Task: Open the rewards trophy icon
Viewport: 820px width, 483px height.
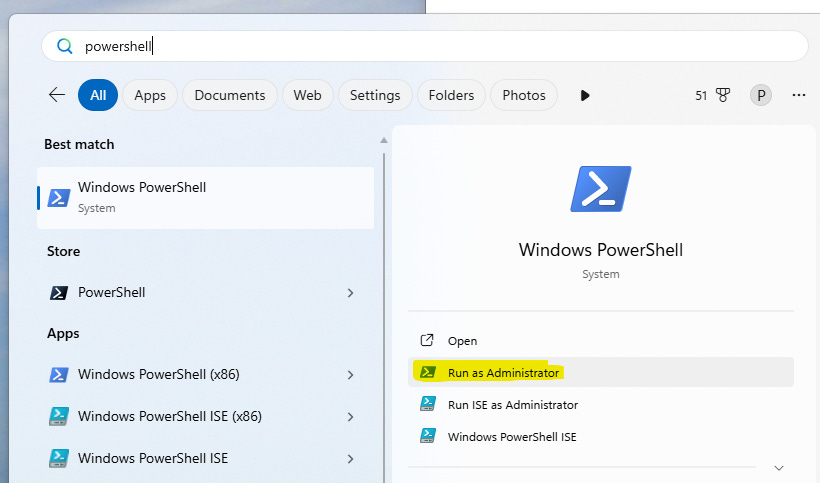Action: point(723,95)
